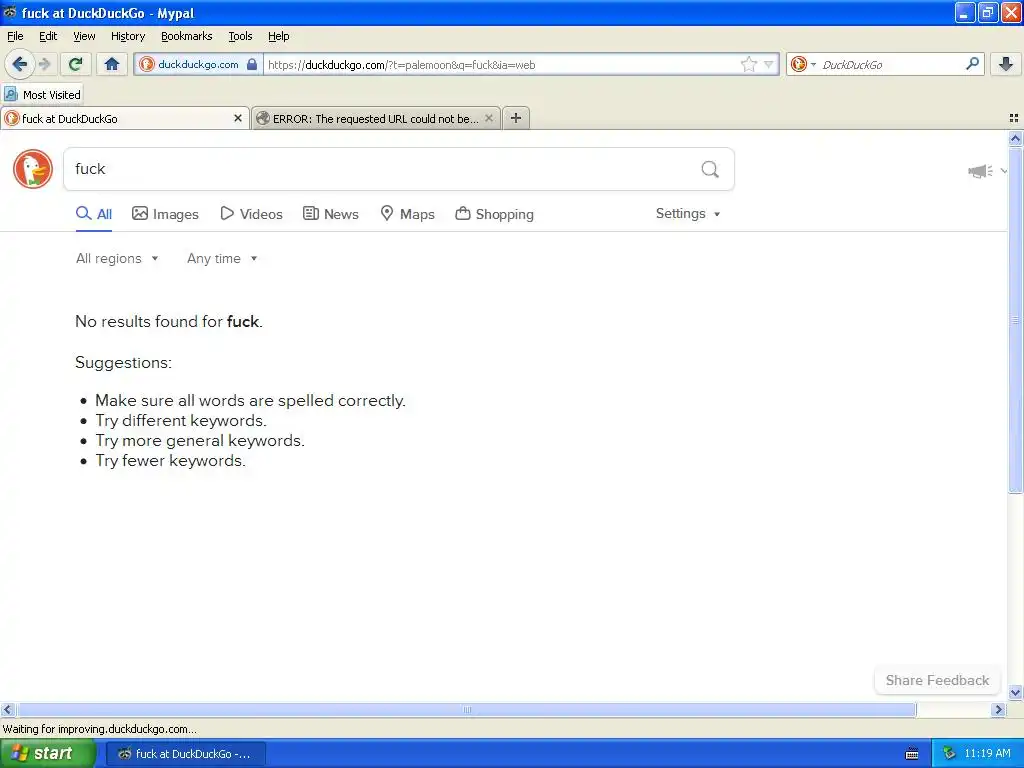Screen dimensions: 1024x768
Task: Click horizontal scrollbar right arrow
Action: [x=998, y=709]
